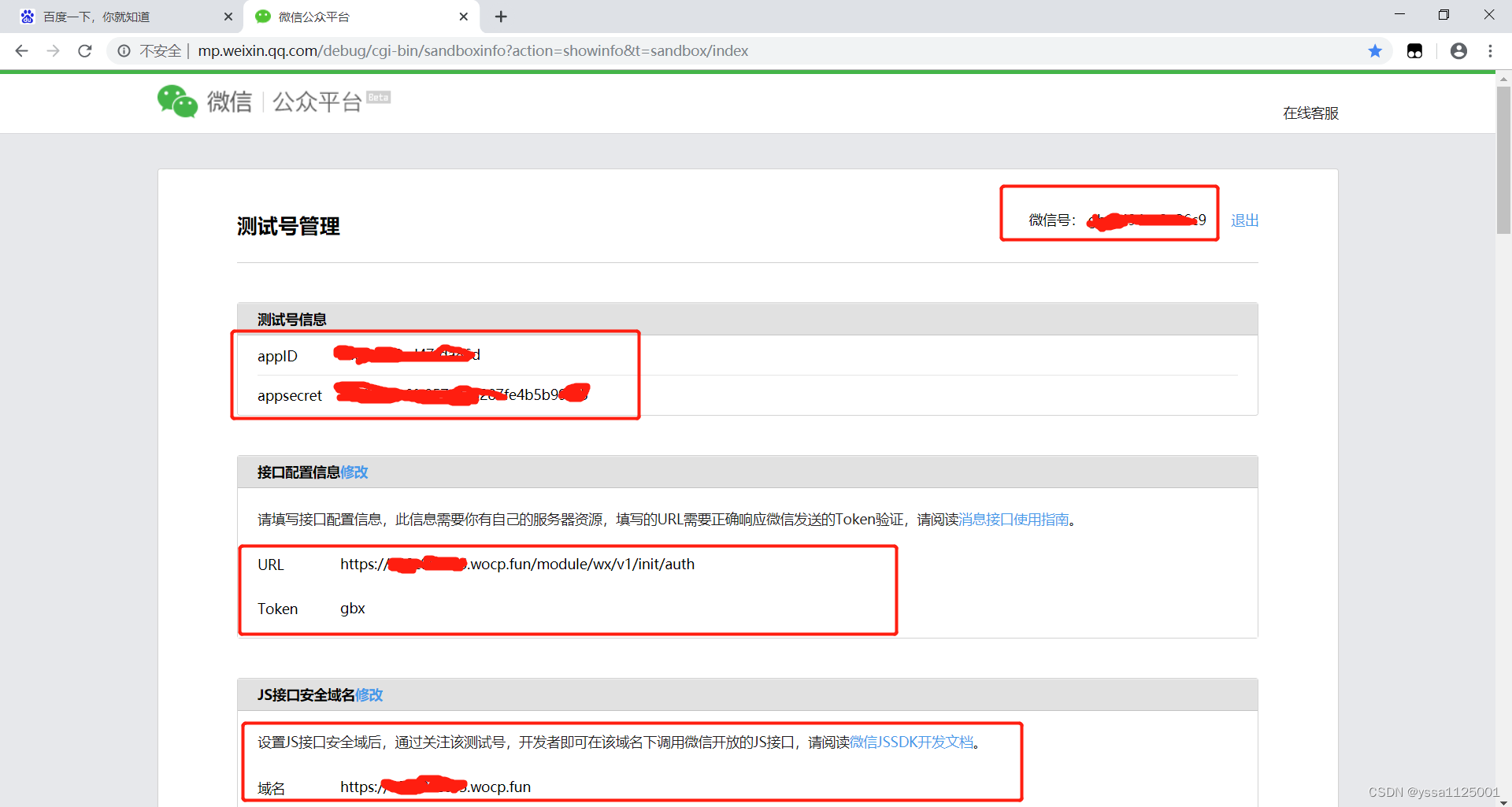Open Chrome's three-dot menu

(x=1490, y=51)
